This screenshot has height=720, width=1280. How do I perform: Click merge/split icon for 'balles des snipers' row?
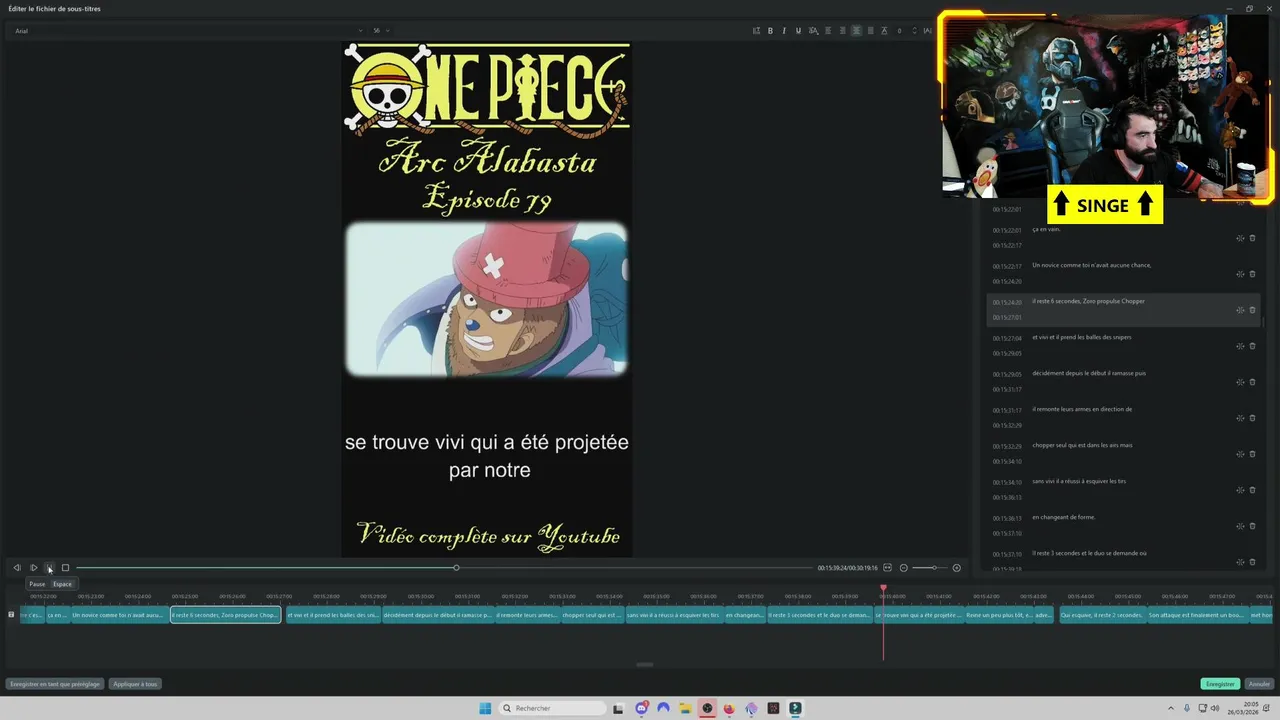pyautogui.click(x=1240, y=346)
